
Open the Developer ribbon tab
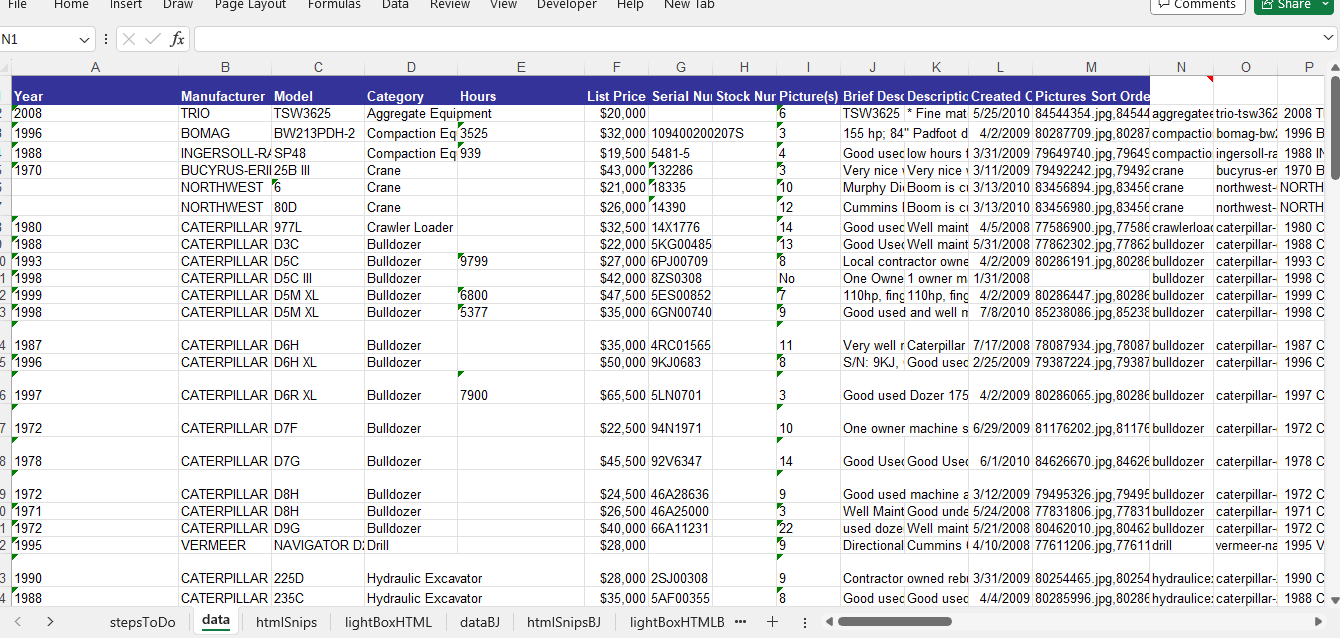tap(567, 5)
